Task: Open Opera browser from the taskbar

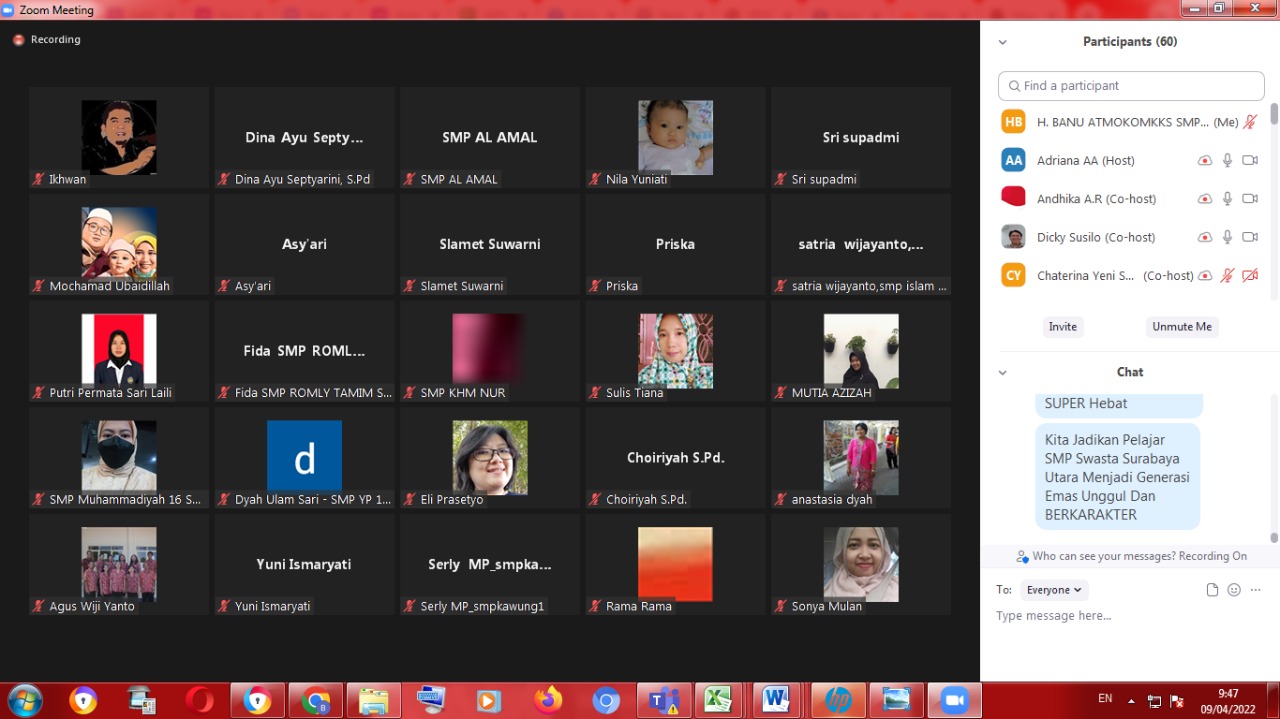Action: [199, 700]
